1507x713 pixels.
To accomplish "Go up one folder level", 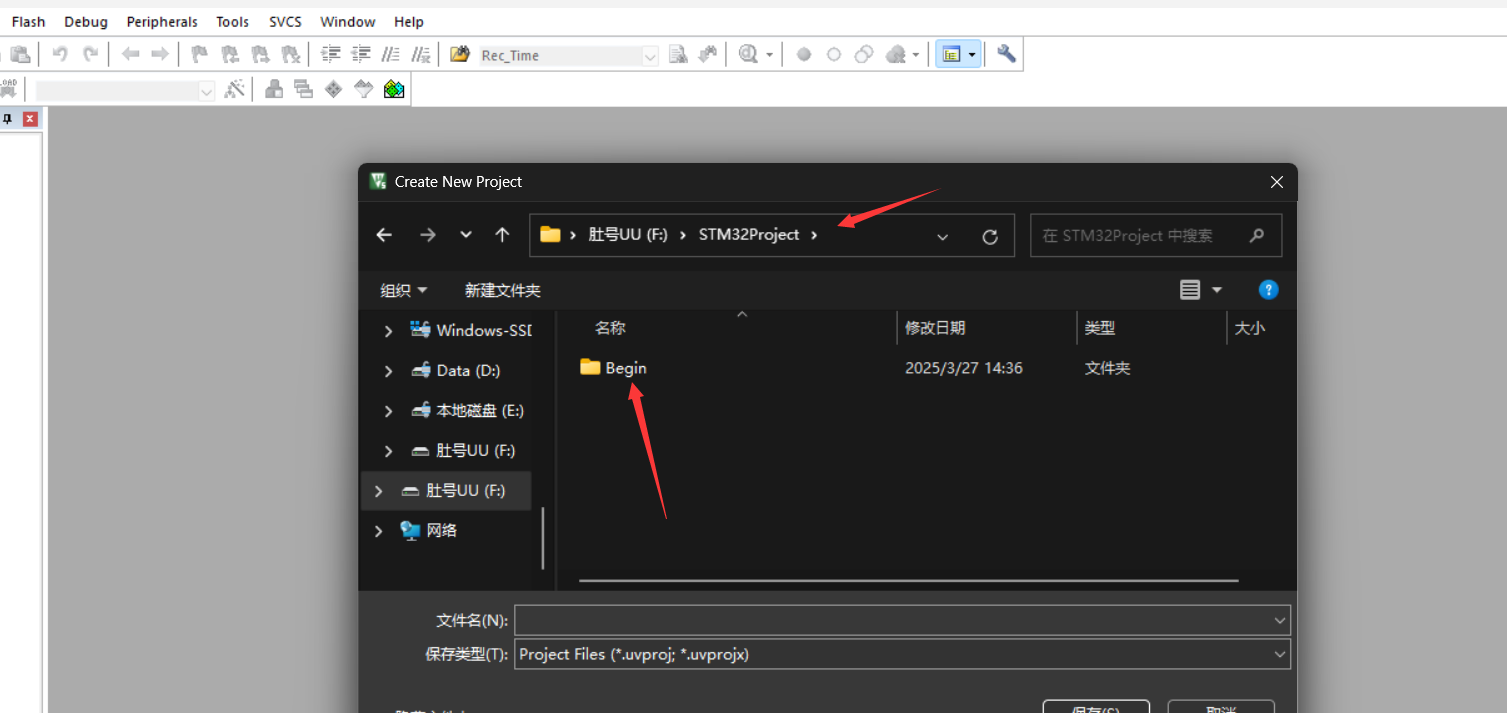I will coord(502,235).
